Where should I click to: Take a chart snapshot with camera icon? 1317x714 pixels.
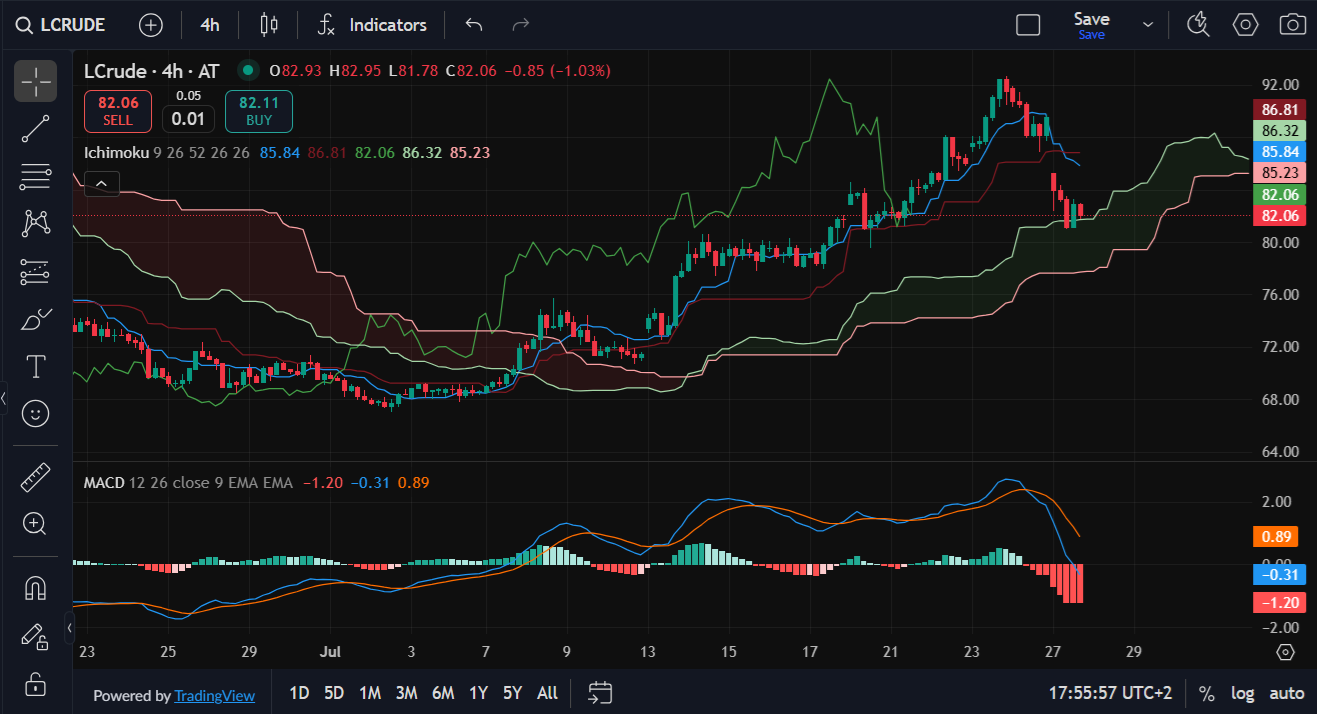[x=1293, y=25]
